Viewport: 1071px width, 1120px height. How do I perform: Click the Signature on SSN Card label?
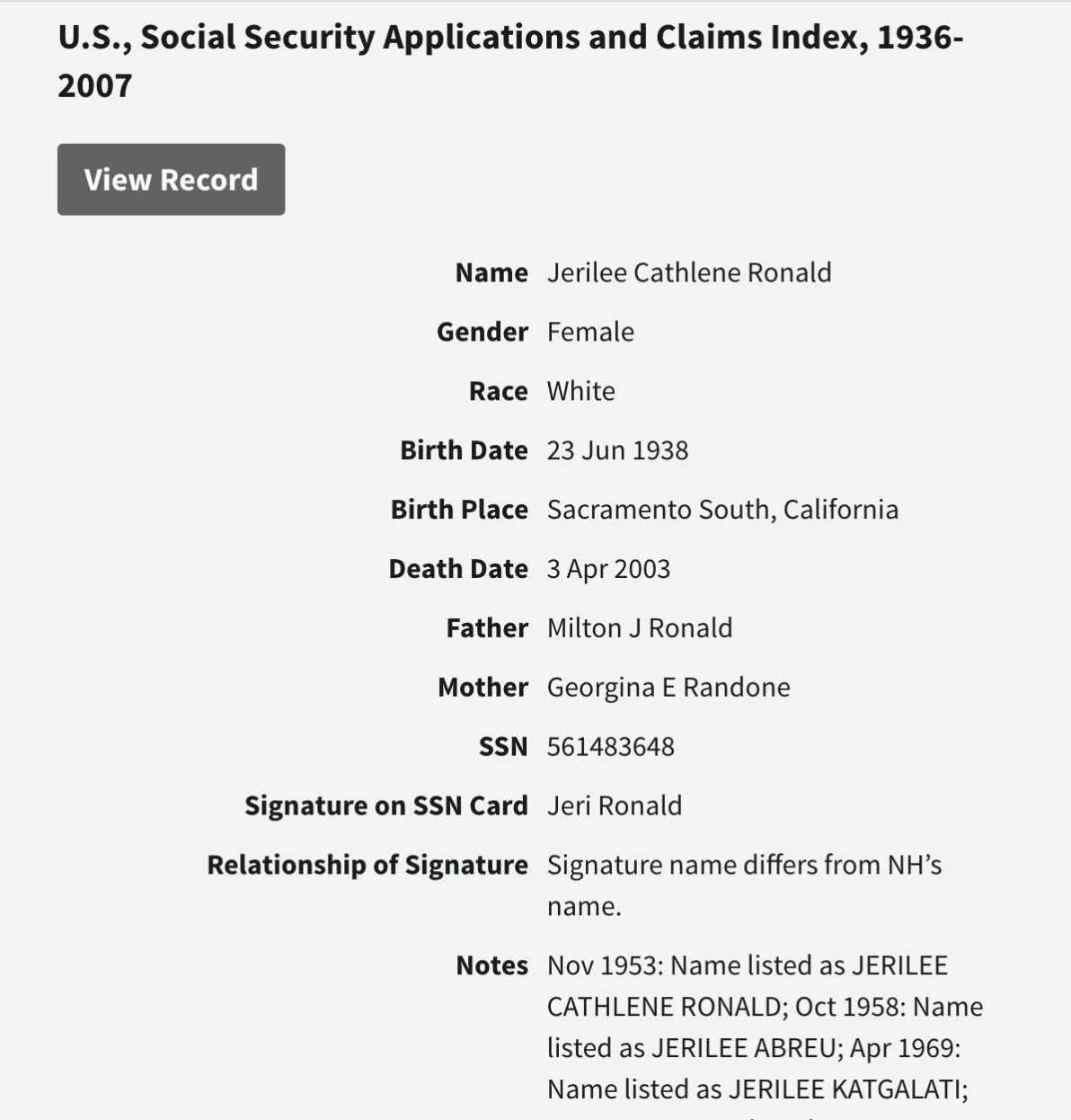pyautogui.click(x=386, y=806)
